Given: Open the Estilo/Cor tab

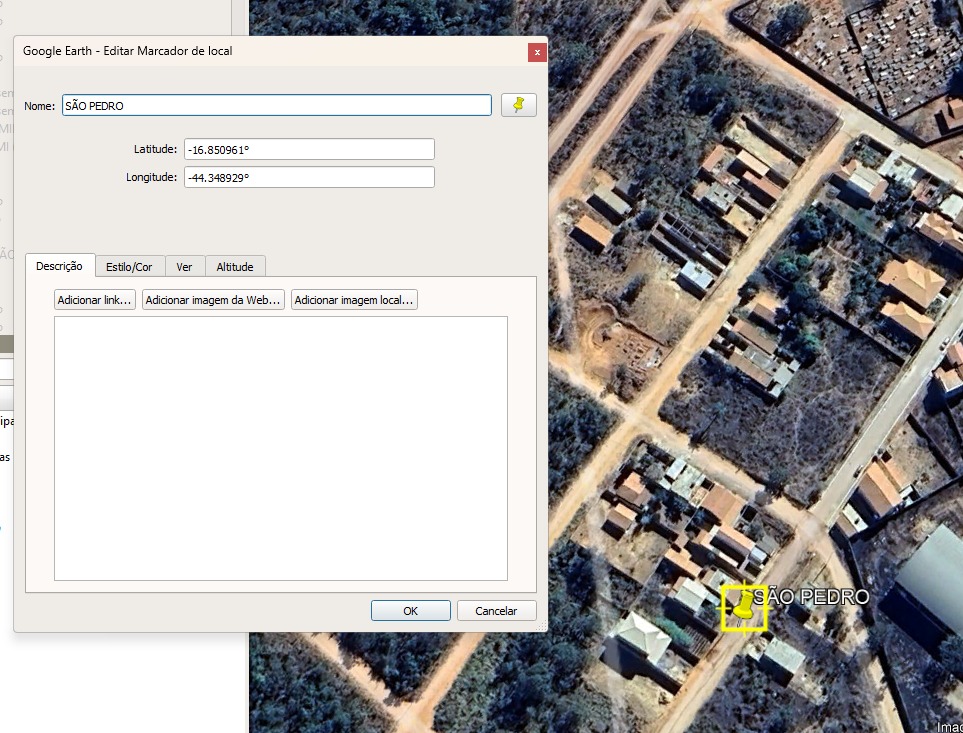Looking at the screenshot, I should click(129, 267).
